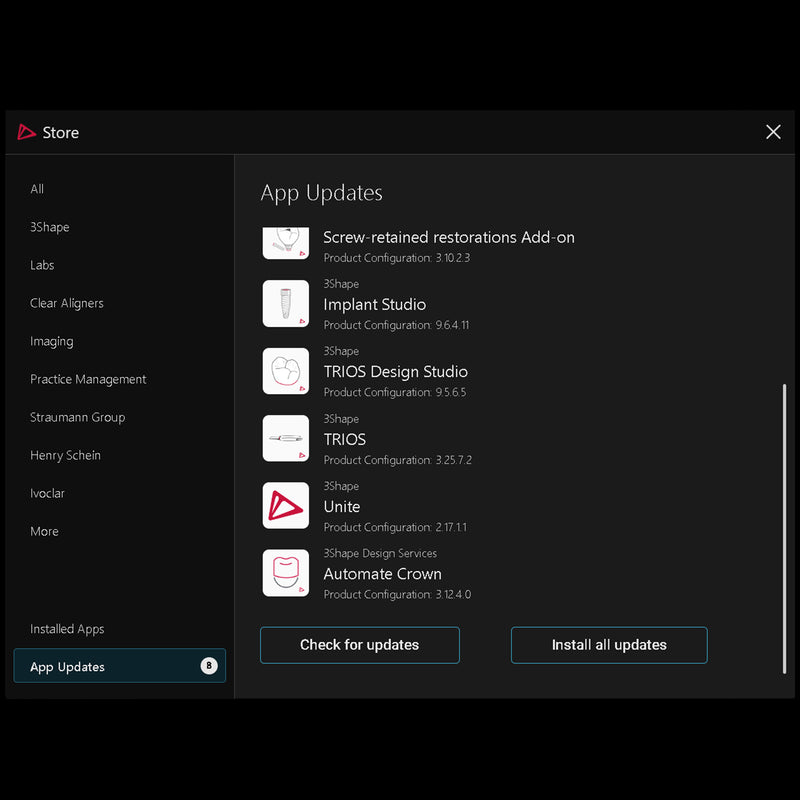Open the Practice Management category
This screenshot has height=800, width=800.
pyautogui.click(x=88, y=379)
